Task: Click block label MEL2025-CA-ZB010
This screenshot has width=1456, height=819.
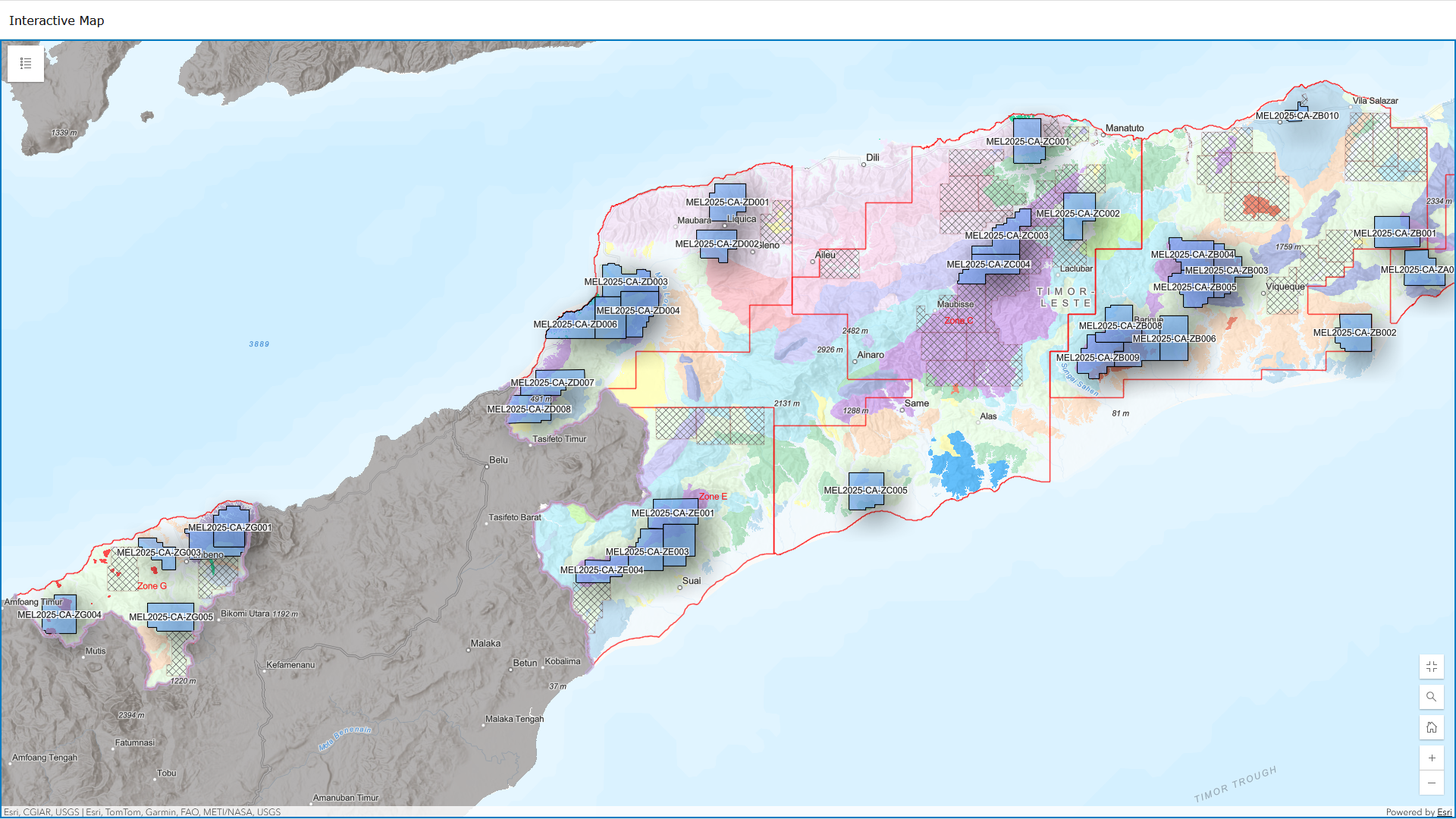Action: 1297,116
